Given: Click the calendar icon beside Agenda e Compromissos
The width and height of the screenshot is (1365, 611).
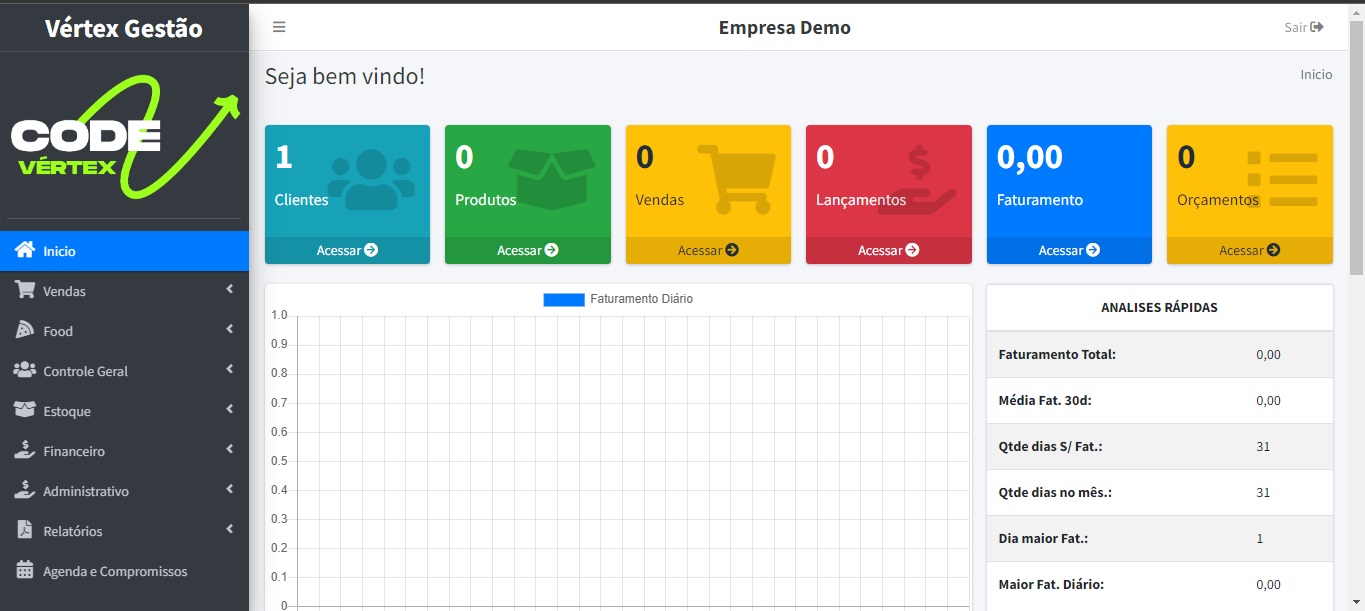Looking at the screenshot, I should (x=25, y=570).
